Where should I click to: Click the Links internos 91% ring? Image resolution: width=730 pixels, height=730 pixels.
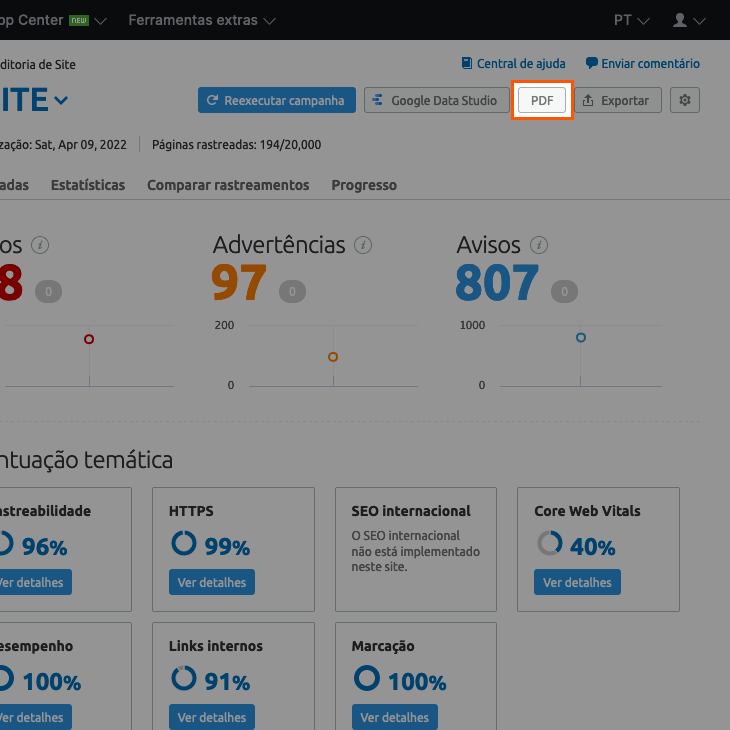pyautogui.click(x=184, y=678)
